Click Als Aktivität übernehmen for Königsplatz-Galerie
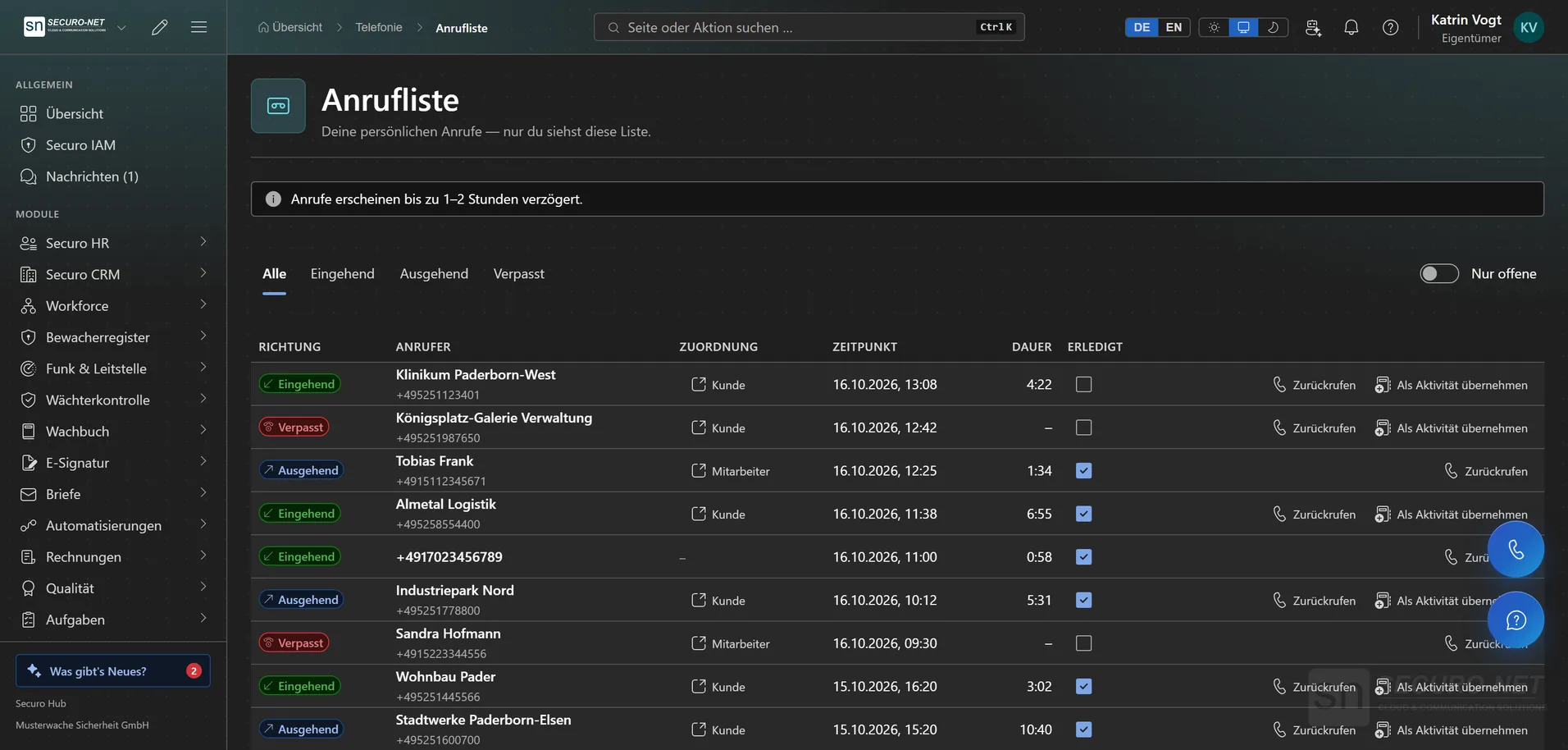The image size is (1568, 750). coord(1451,428)
